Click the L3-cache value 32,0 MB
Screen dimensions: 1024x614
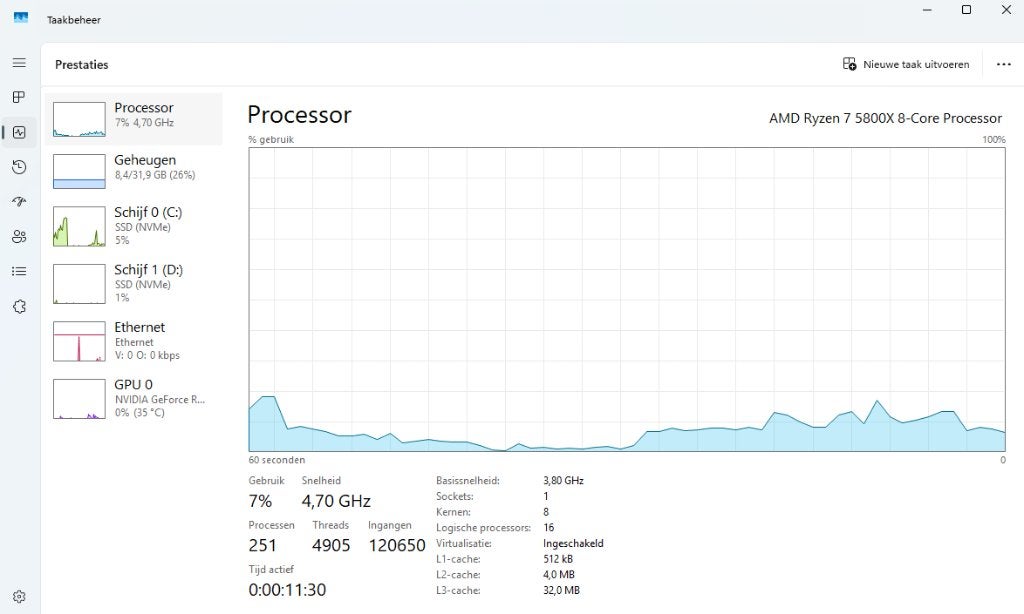point(561,590)
